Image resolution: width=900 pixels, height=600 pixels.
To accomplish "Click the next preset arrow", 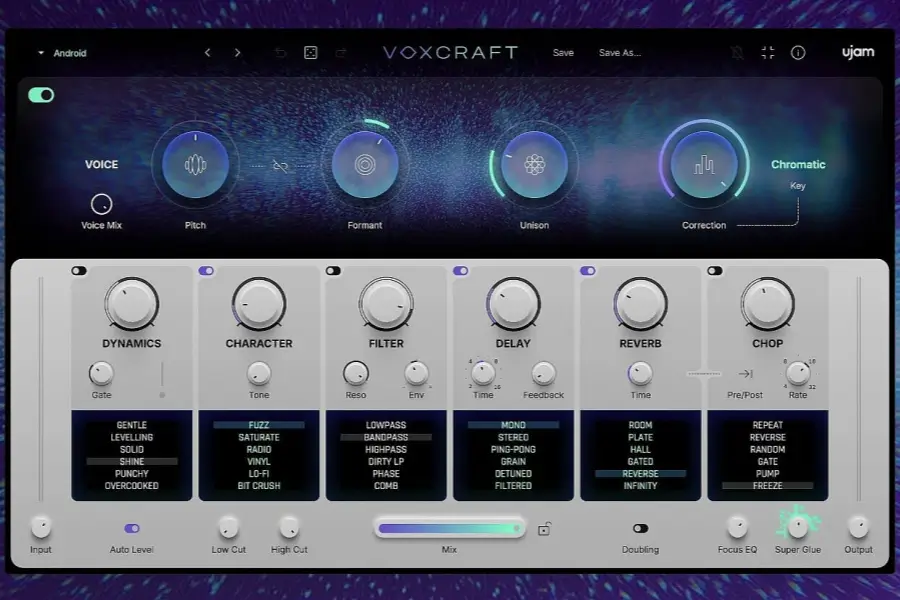I will 237,52.
